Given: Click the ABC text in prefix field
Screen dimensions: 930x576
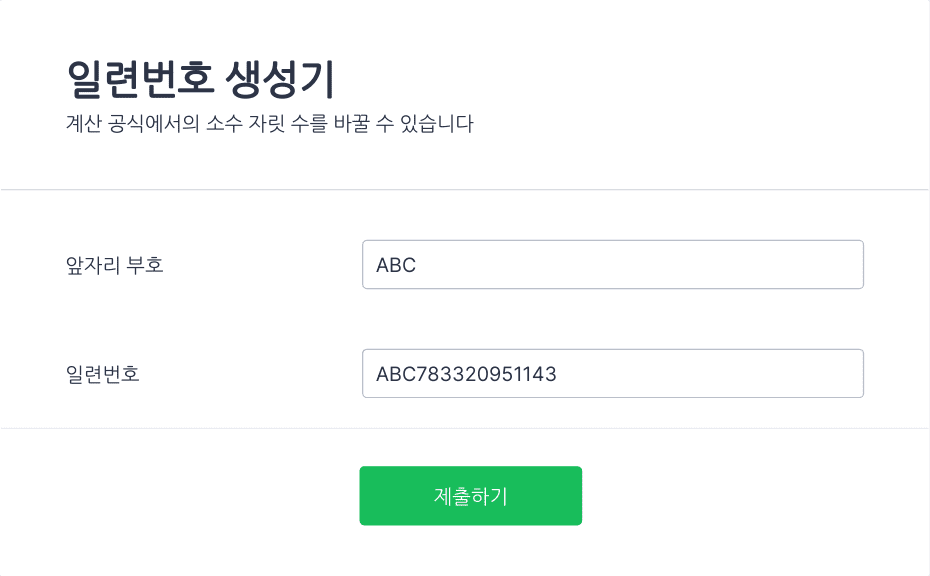Looking at the screenshot, I should [x=396, y=265].
